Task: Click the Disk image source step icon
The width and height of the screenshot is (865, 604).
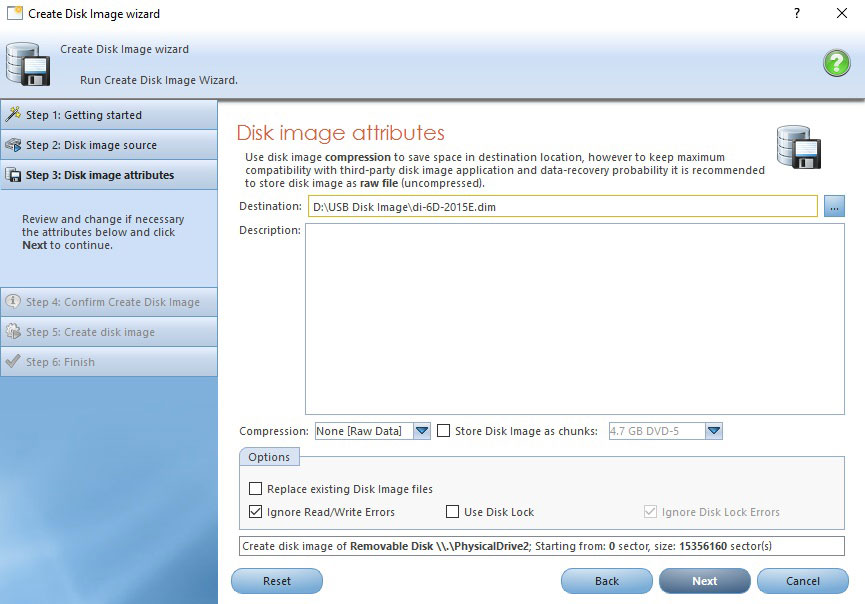Action: point(13,145)
